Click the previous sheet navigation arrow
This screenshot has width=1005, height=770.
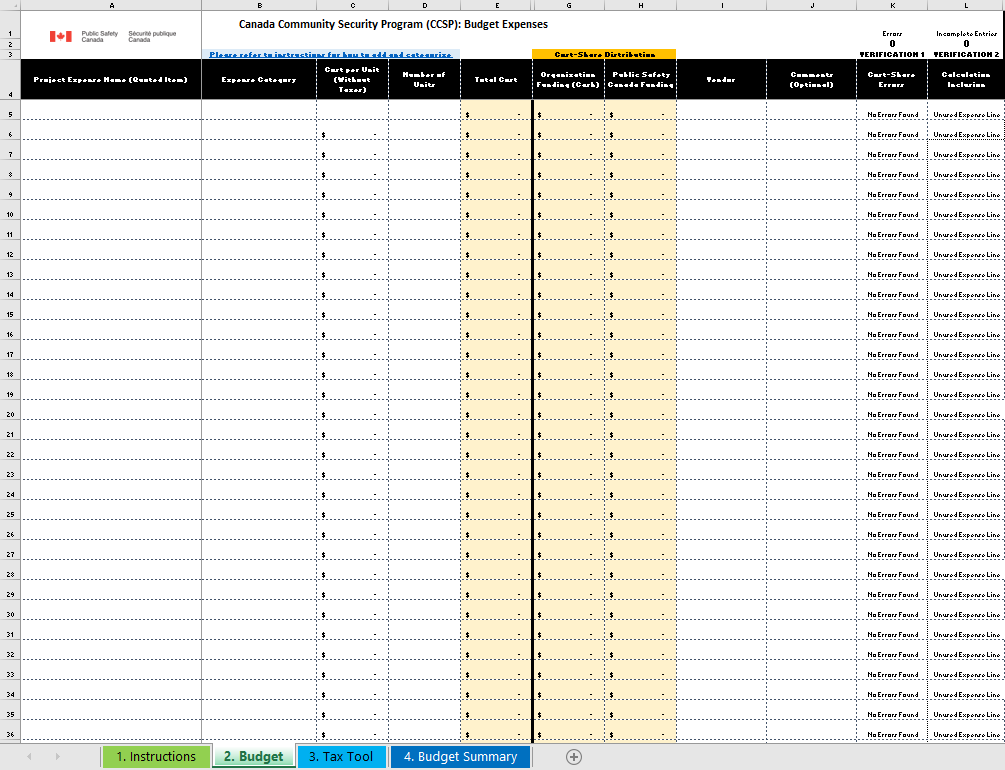point(29,757)
